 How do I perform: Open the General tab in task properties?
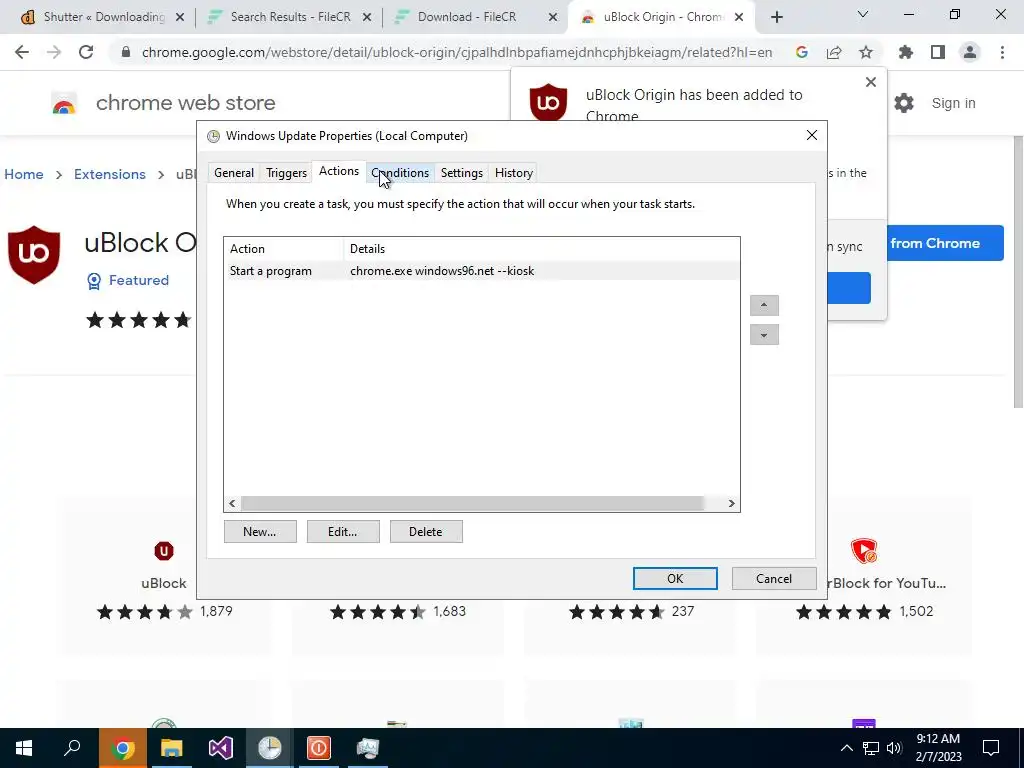click(x=234, y=173)
